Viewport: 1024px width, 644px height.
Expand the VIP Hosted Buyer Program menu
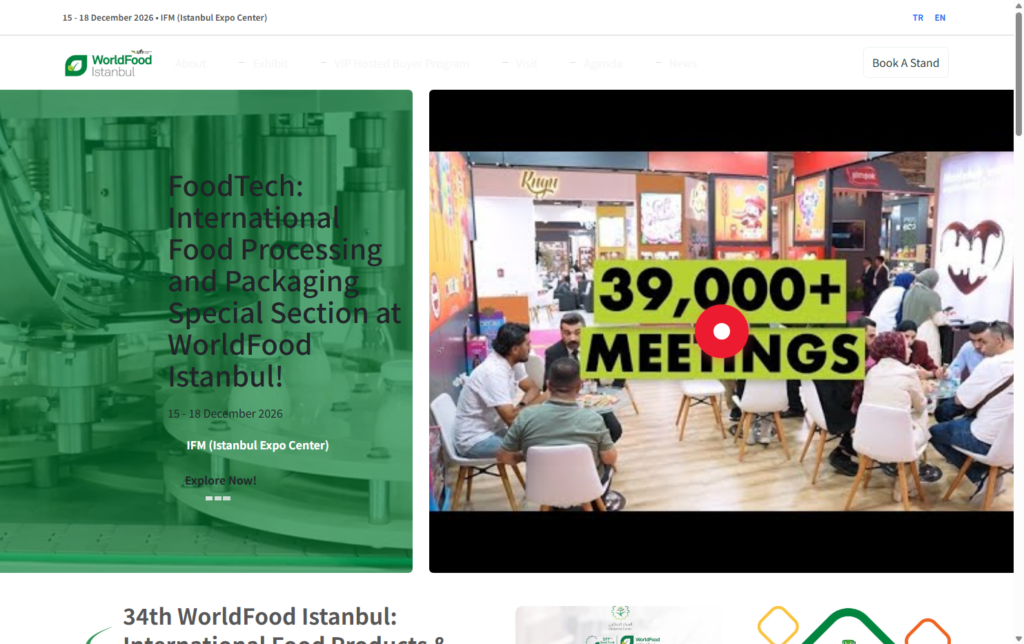[x=401, y=63]
